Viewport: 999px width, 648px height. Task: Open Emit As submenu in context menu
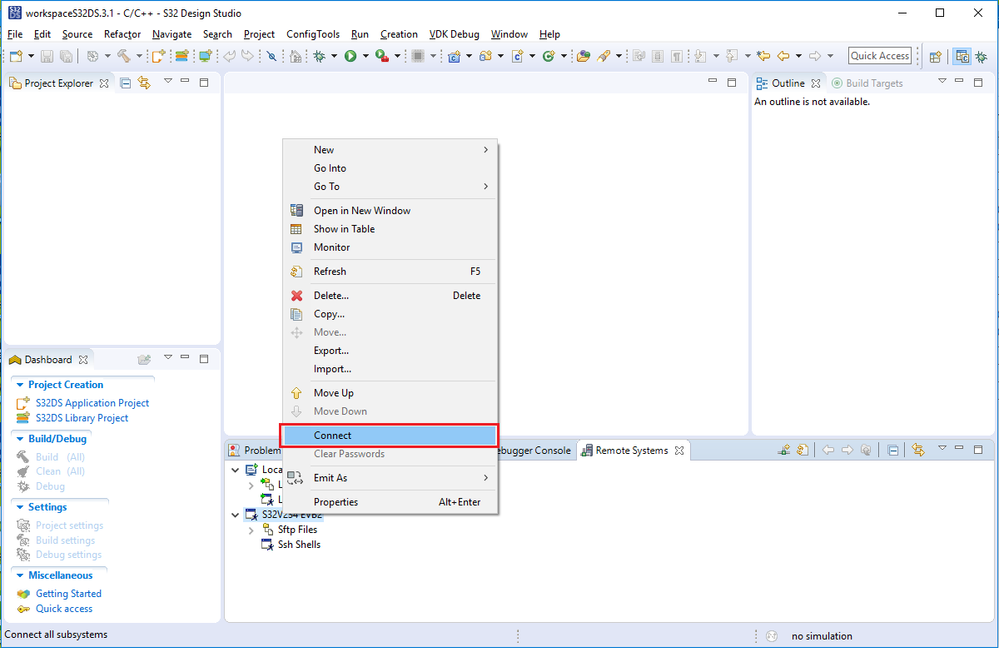pos(389,478)
